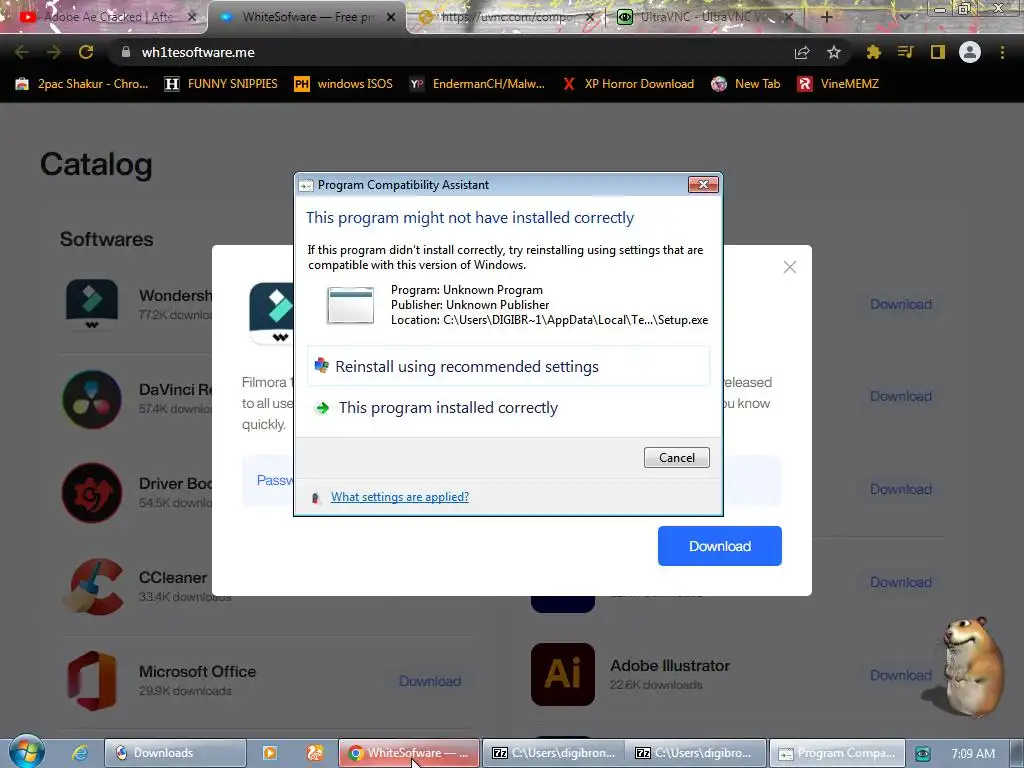Screen dimensions: 1024x768
Task: Click Microsoft Office title text
Action: tap(197, 671)
